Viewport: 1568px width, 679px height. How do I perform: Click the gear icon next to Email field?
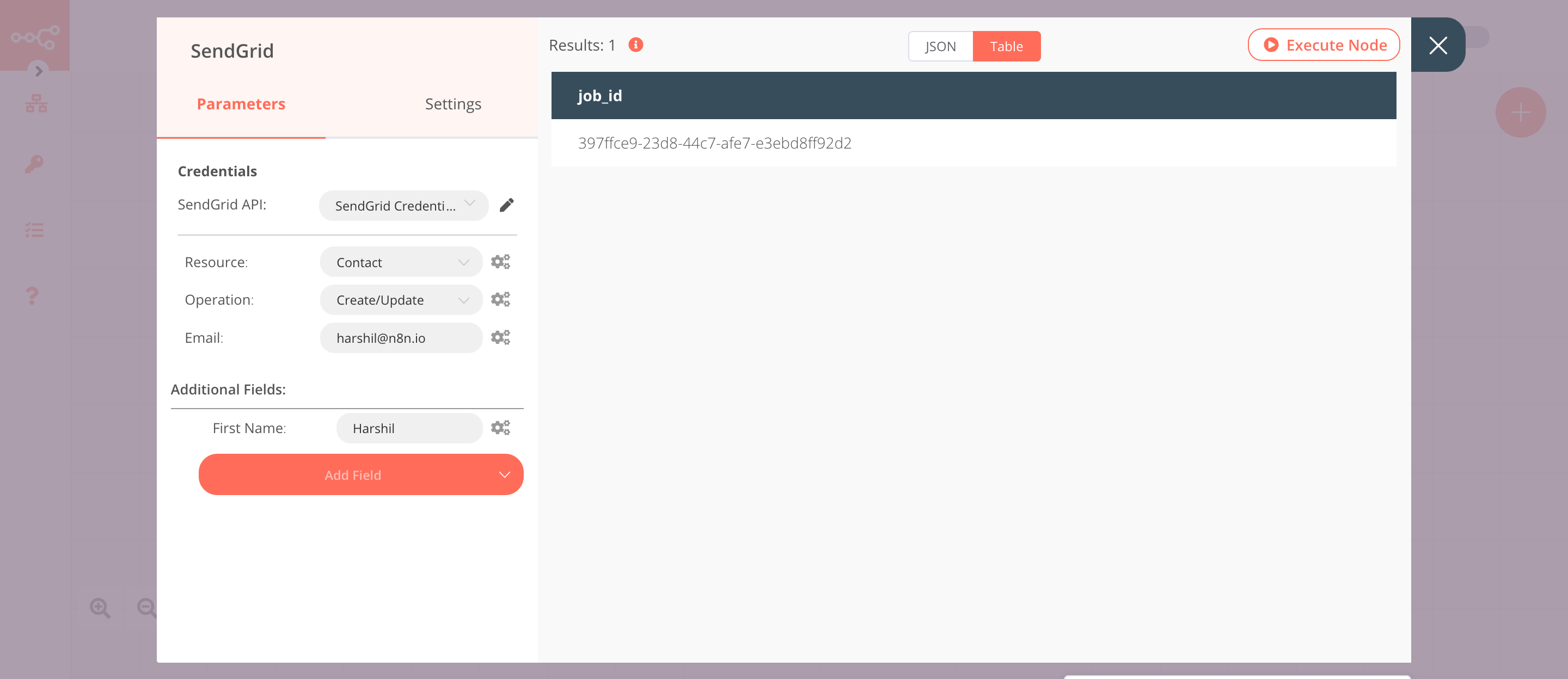tap(499, 337)
